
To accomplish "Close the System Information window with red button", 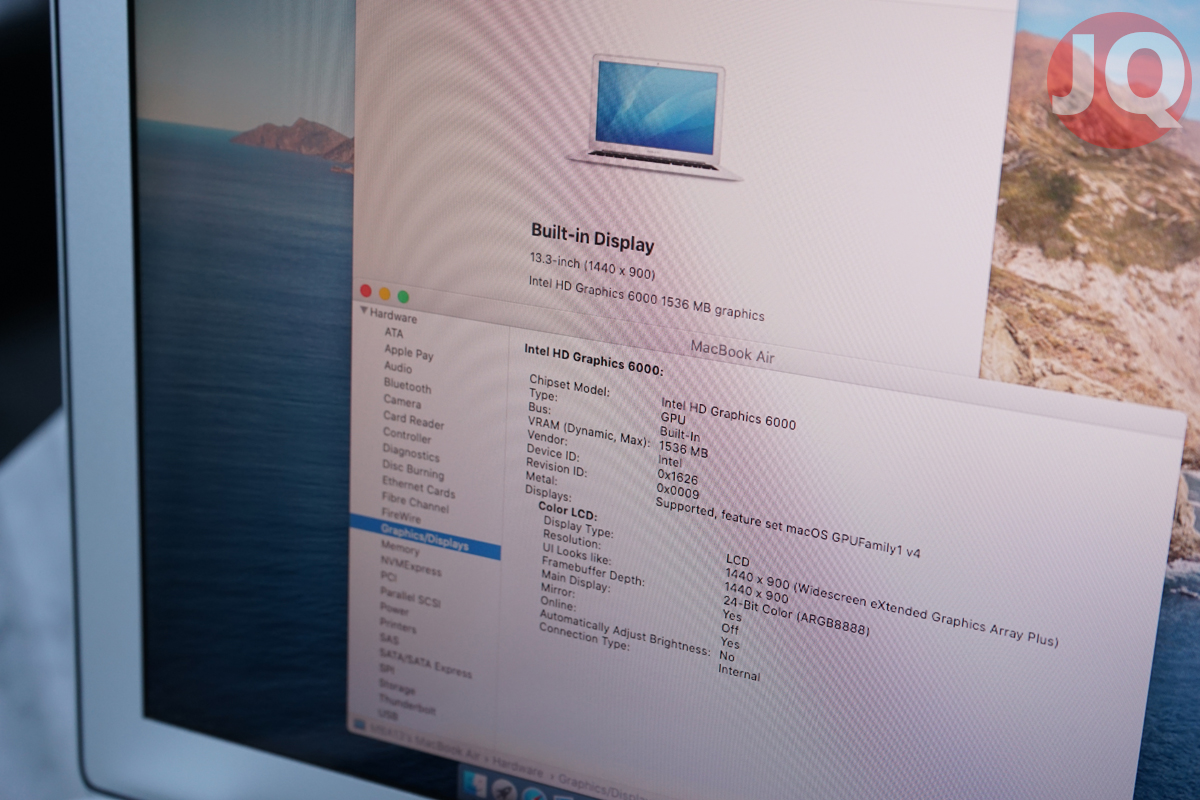I will [x=366, y=291].
